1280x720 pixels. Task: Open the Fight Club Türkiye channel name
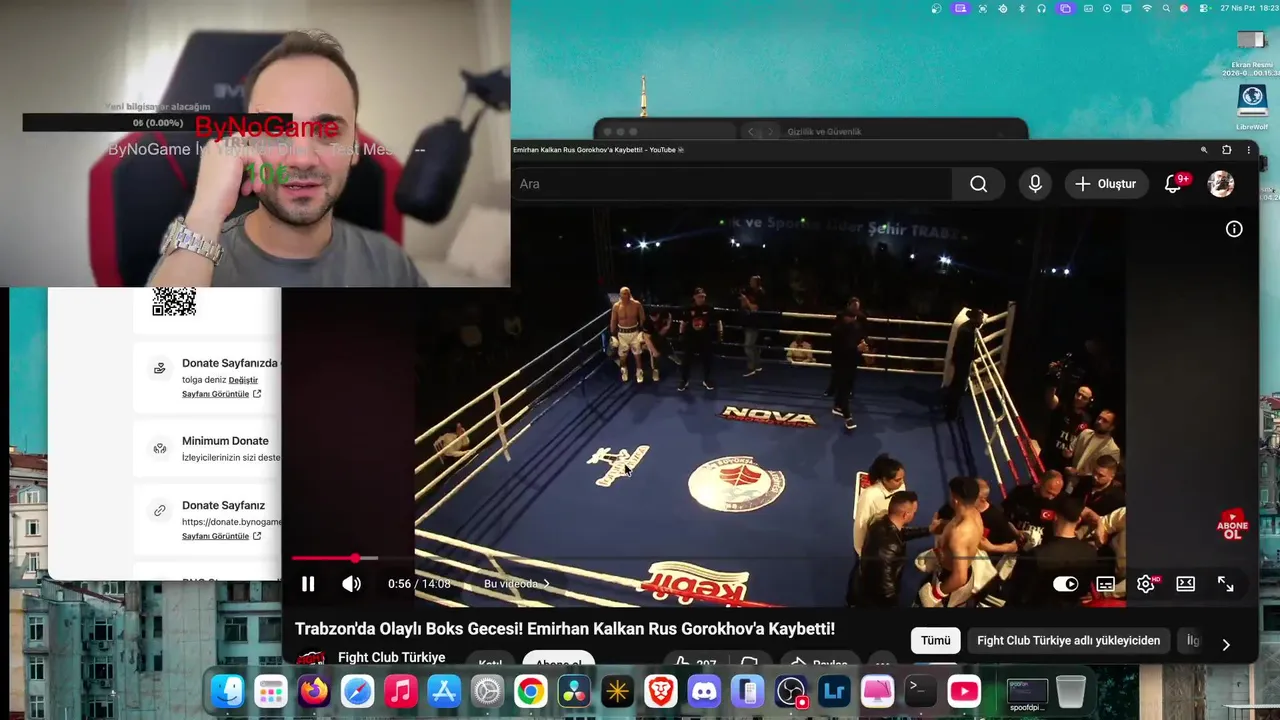click(392, 657)
